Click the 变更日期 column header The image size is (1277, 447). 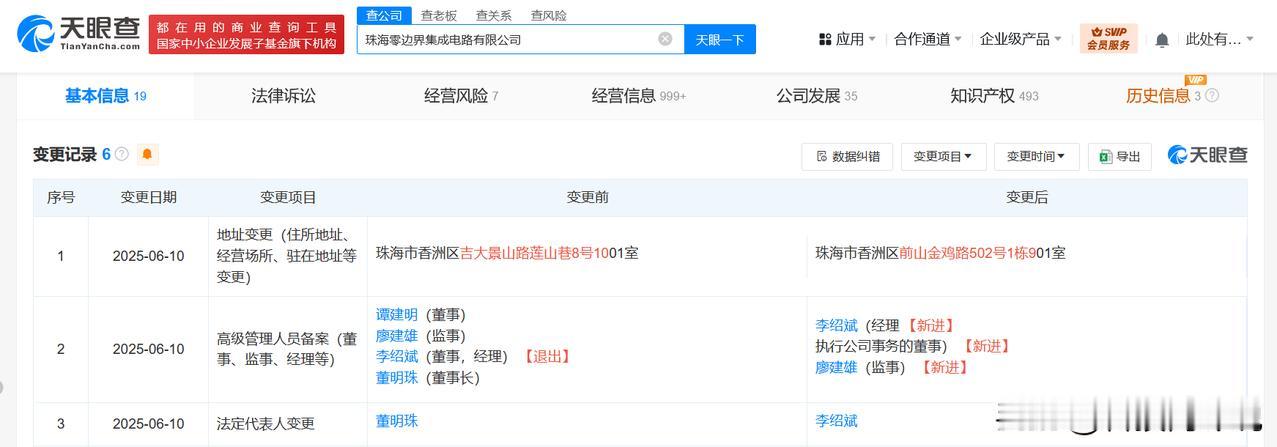(x=148, y=198)
